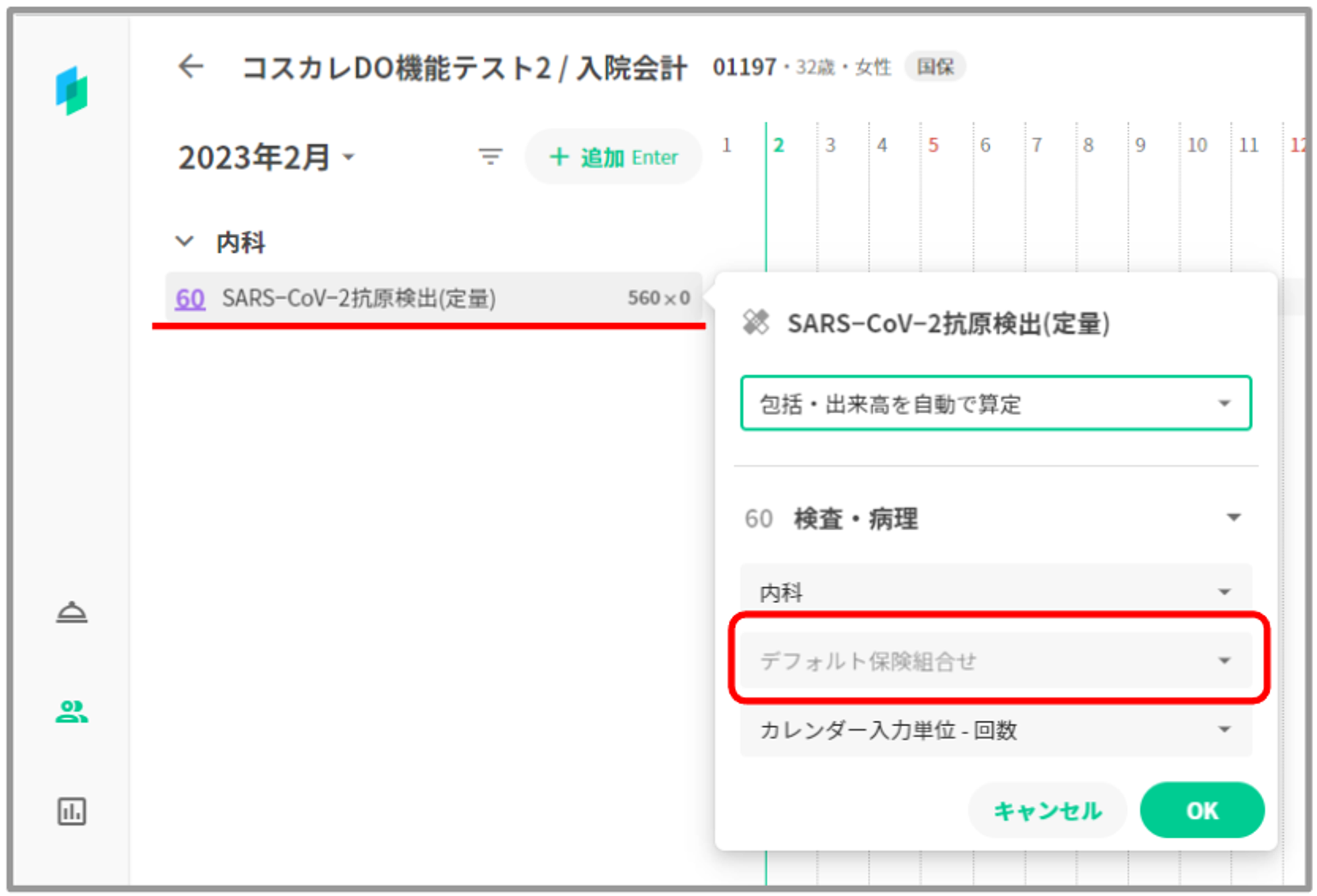Click the コスカレDO機能テスト2 / 入院会計 title

coord(465,68)
